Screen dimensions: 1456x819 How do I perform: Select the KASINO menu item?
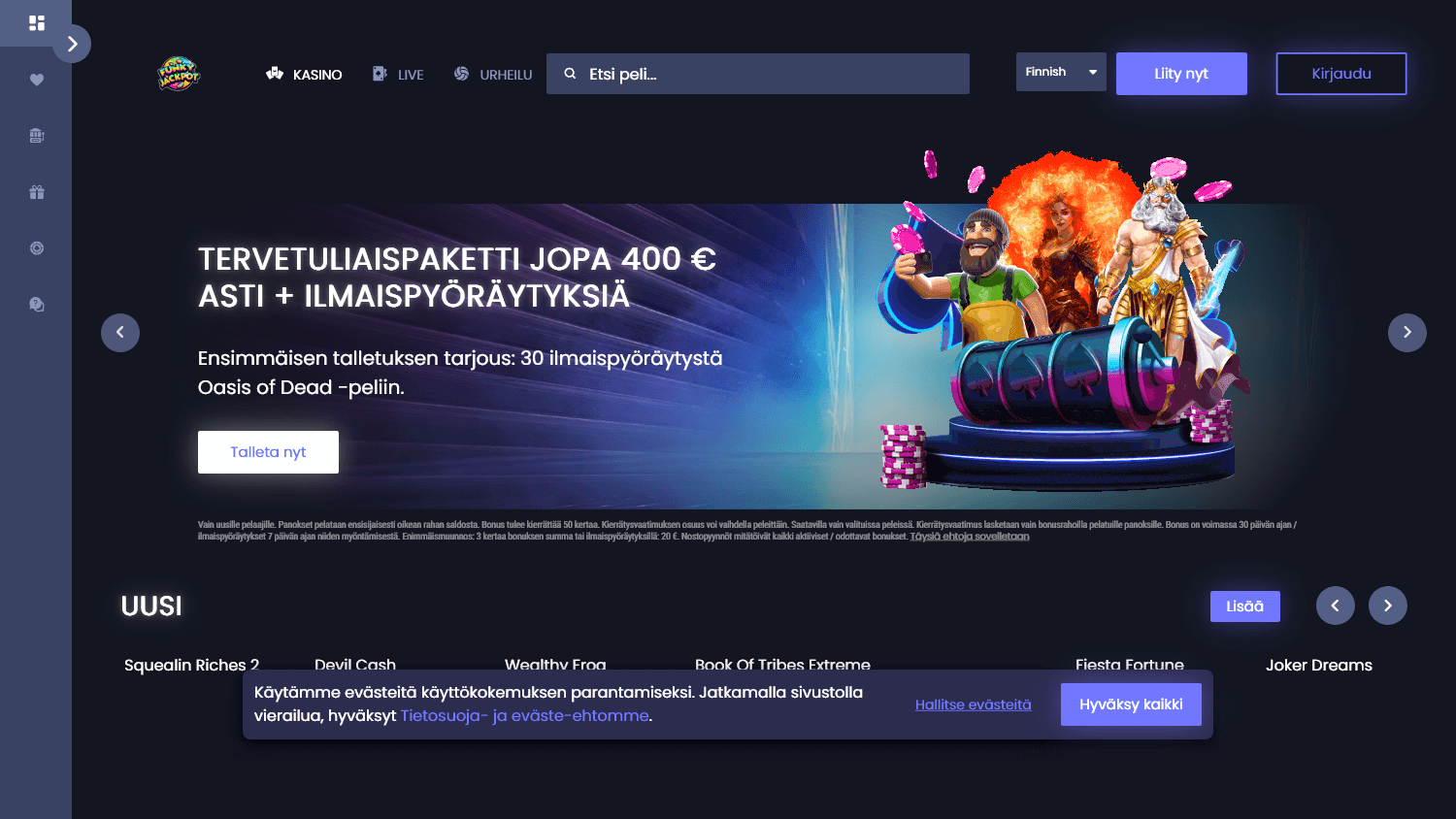(304, 74)
